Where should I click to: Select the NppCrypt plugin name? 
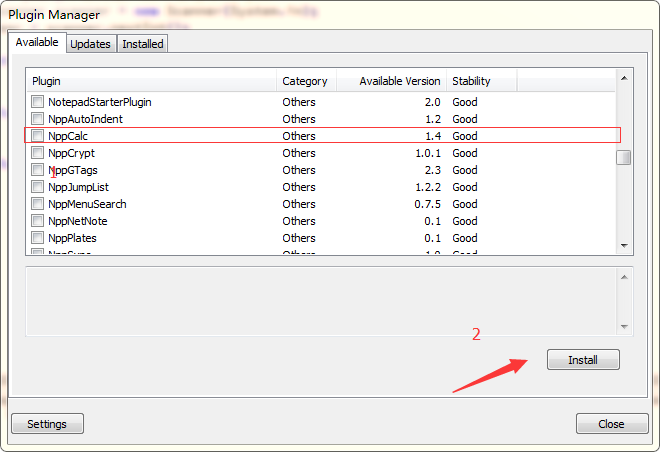[72, 153]
